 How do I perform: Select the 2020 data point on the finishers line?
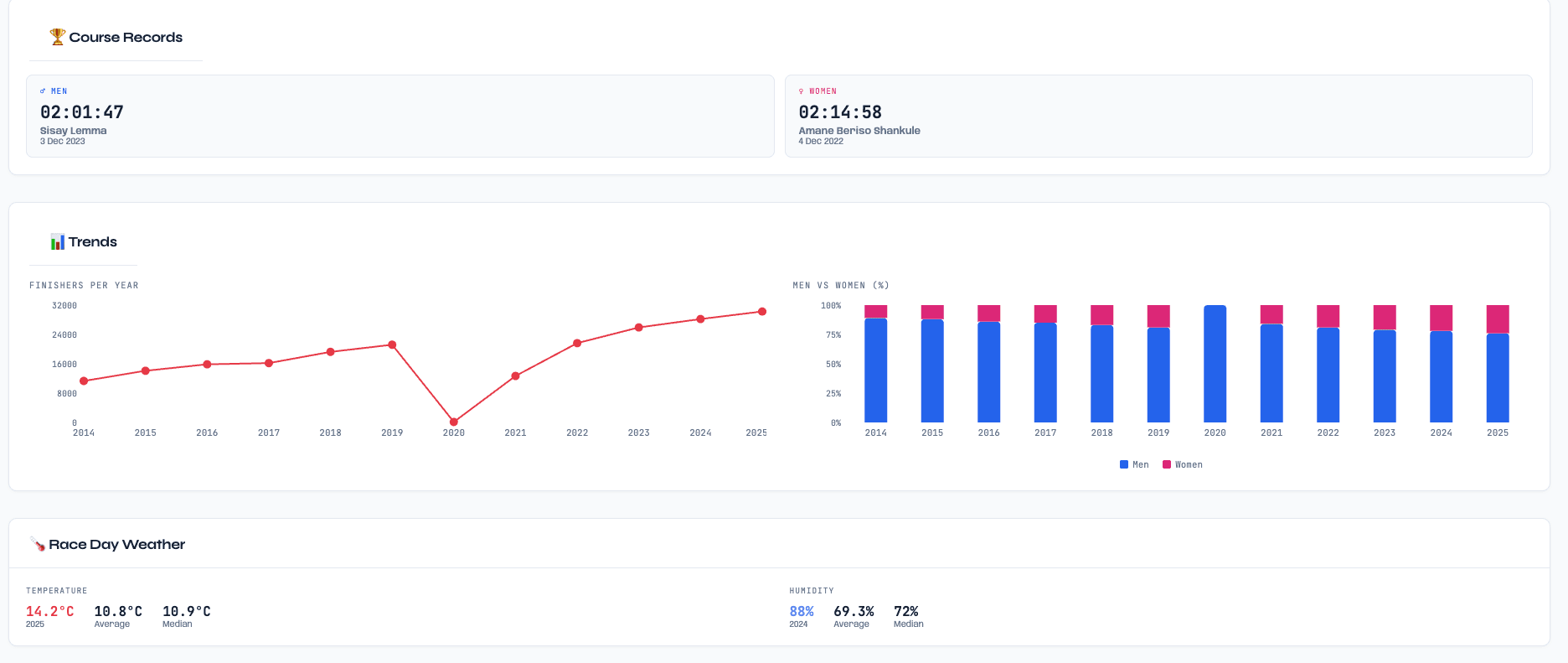pyautogui.click(x=454, y=422)
